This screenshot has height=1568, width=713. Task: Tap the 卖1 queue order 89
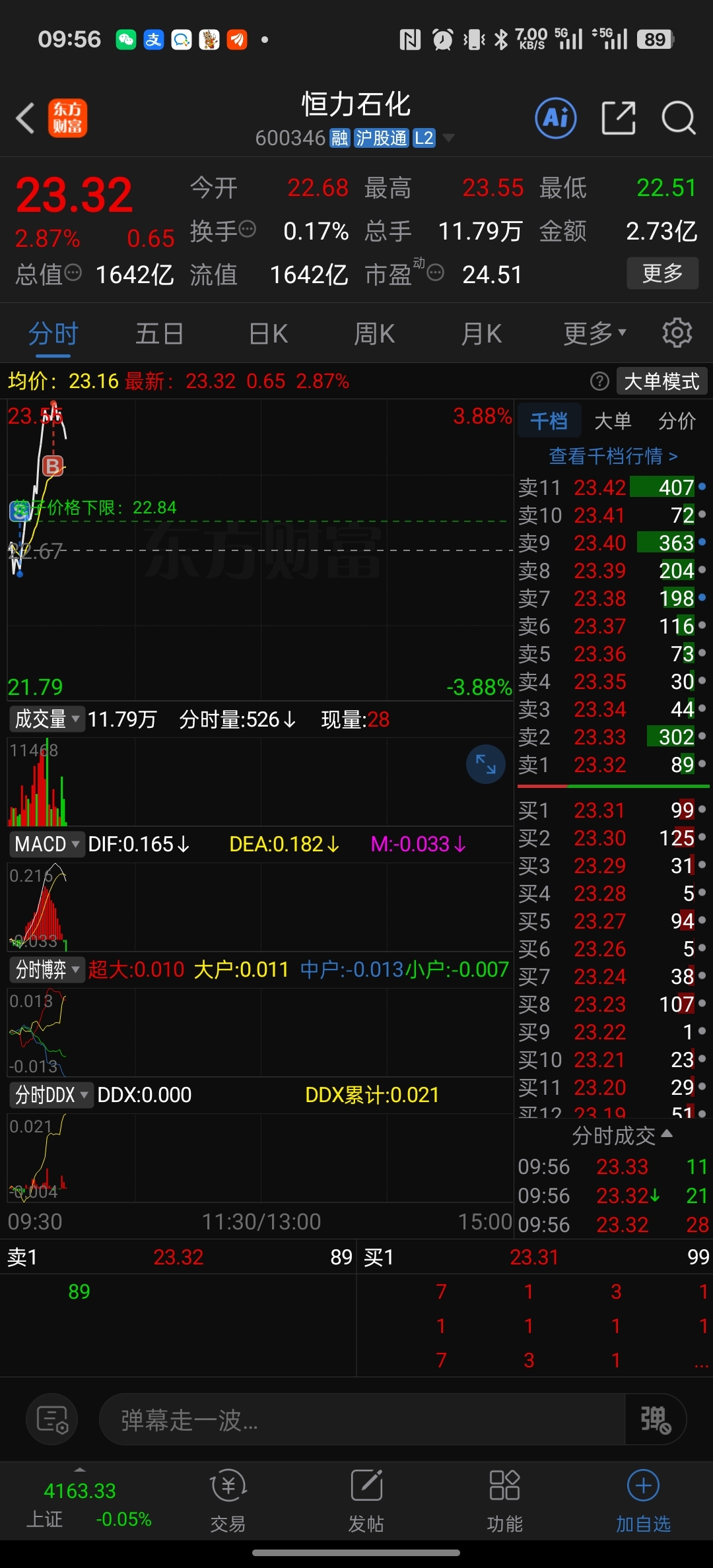79,1291
